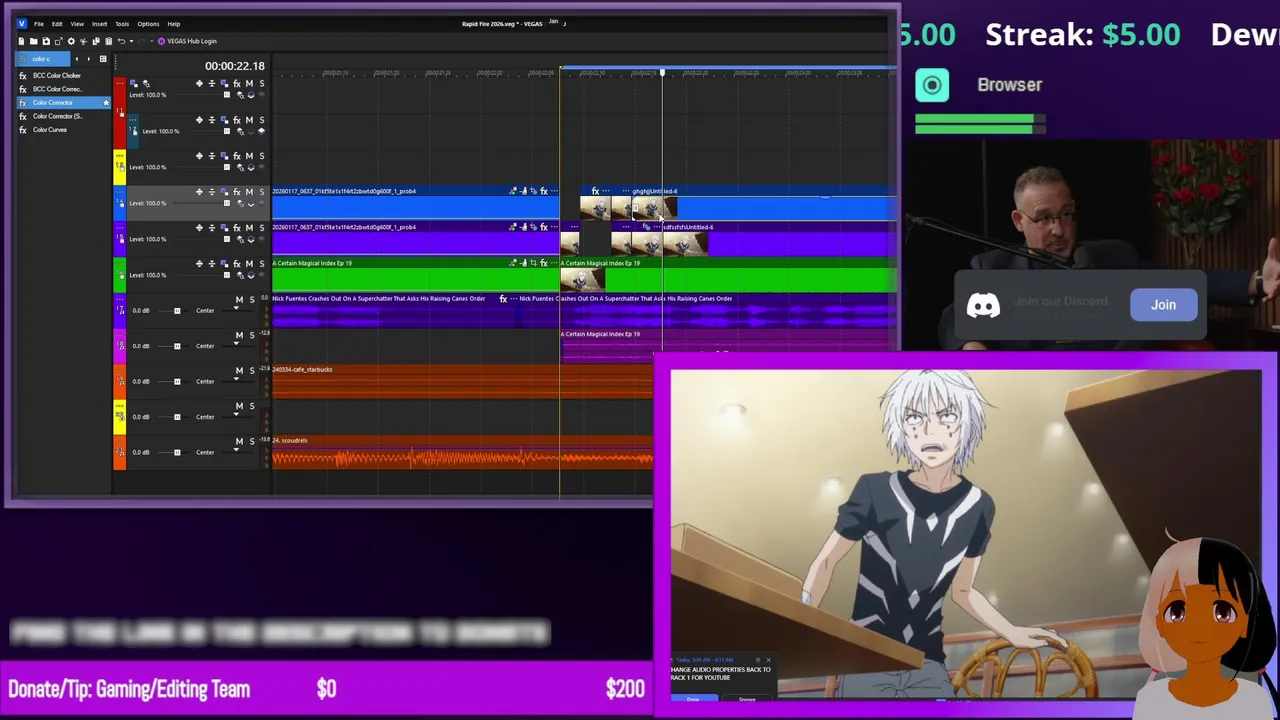Mute the Nick Fuentes audio track

point(239,300)
